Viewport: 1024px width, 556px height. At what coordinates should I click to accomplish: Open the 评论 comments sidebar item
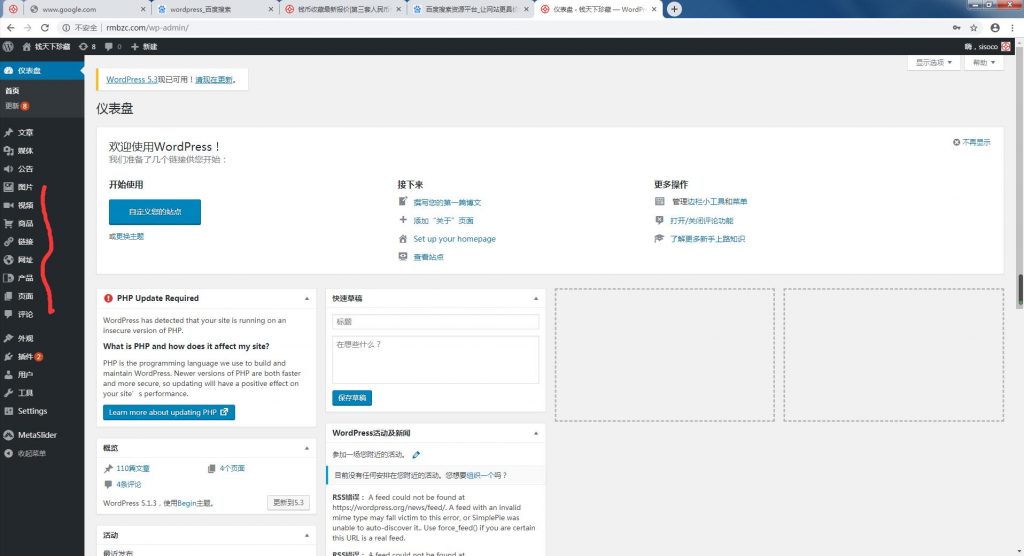click(42, 314)
